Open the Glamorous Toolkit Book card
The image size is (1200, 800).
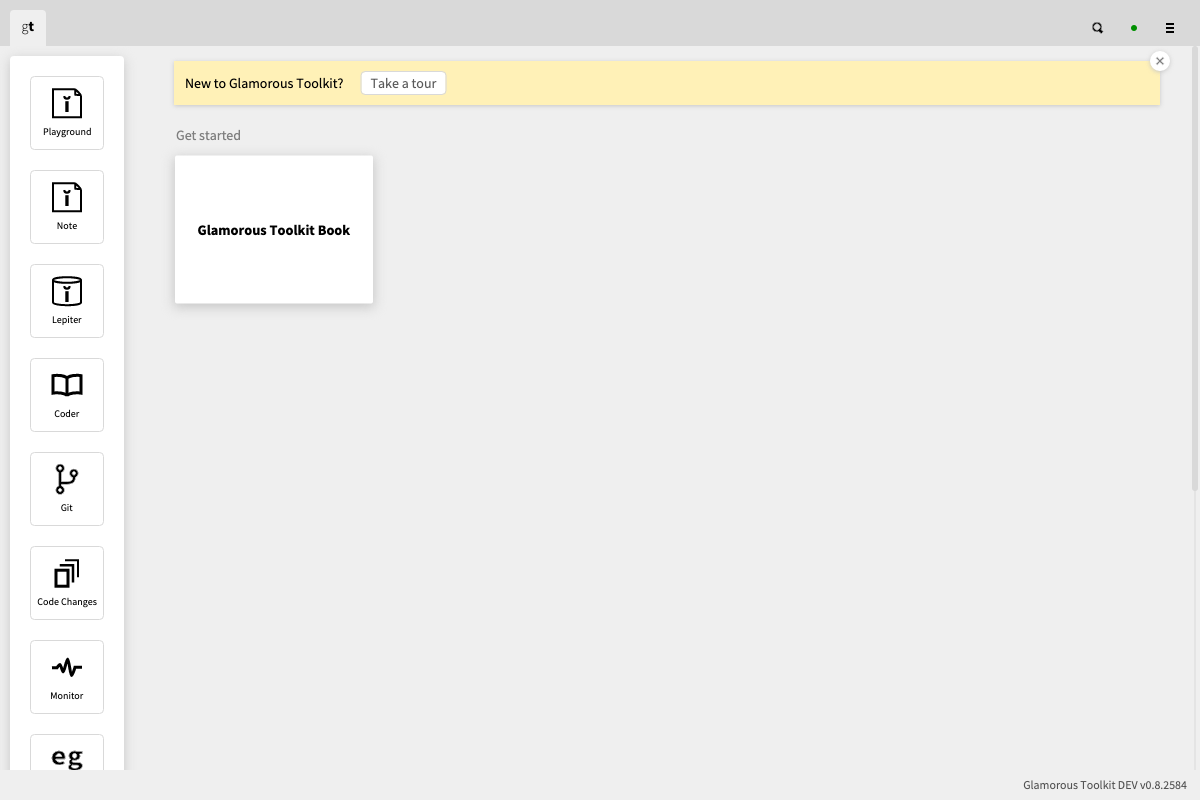274,229
